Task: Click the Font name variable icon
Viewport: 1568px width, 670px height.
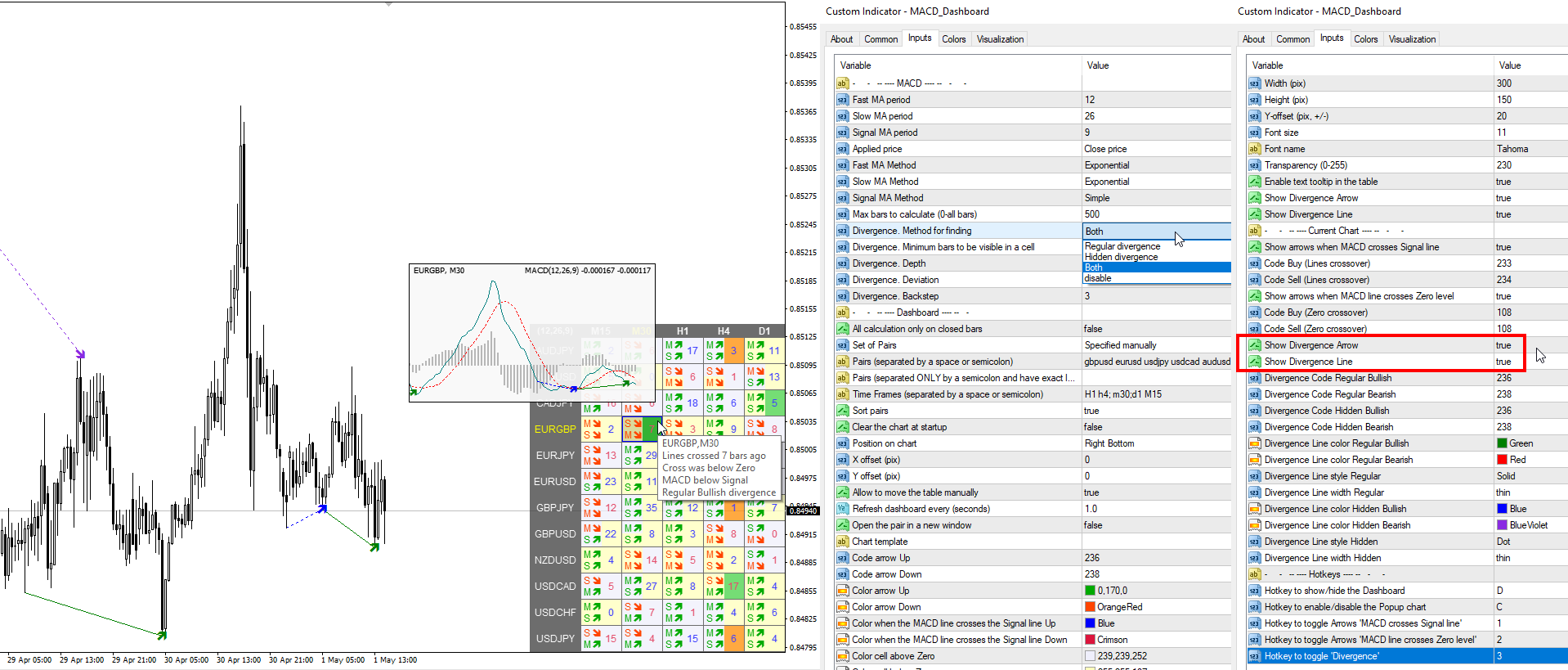Action: tap(1254, 149)
